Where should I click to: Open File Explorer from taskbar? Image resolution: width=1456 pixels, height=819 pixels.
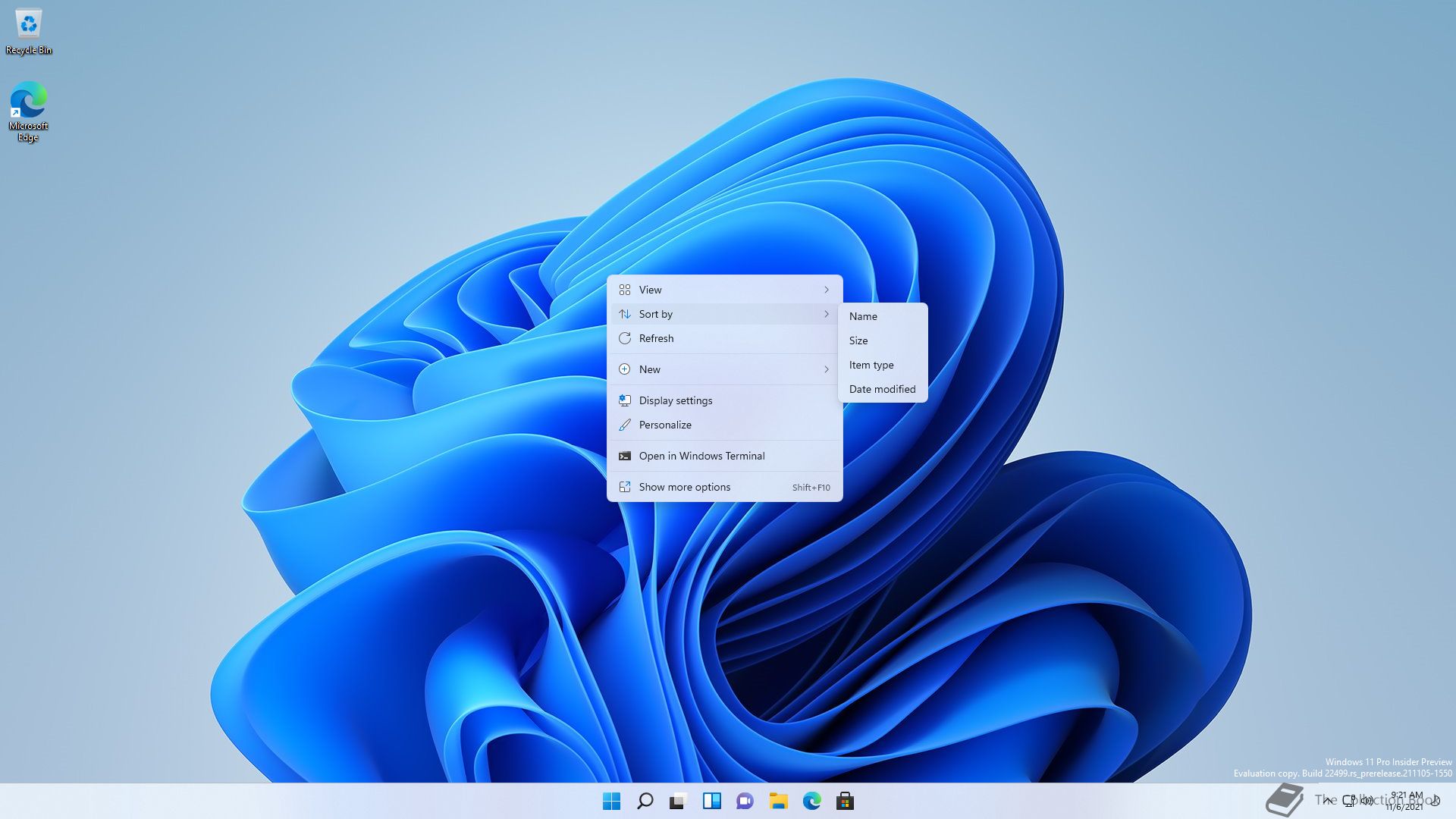(x=778, y=801)
